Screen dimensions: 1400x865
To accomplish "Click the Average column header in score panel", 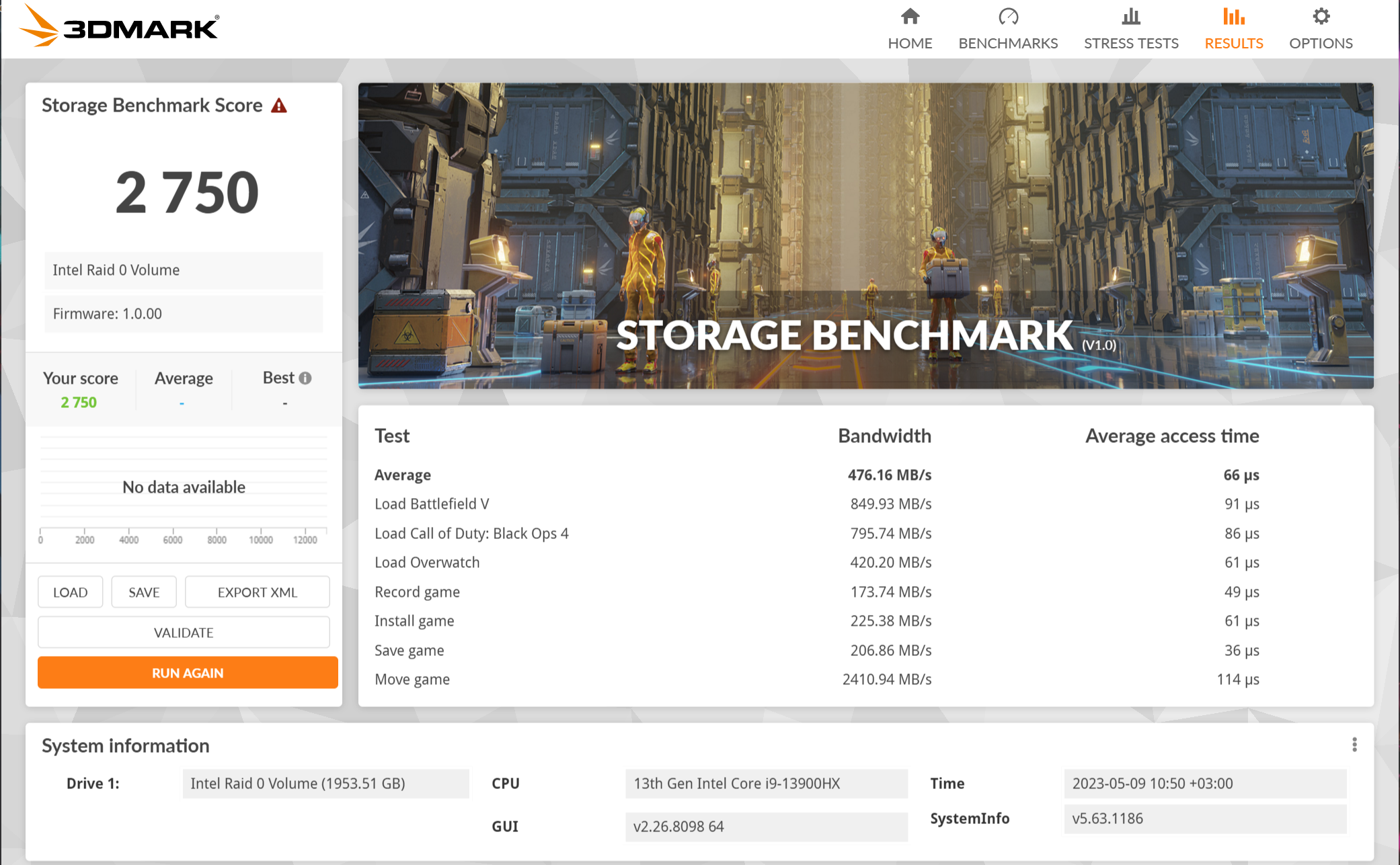I will (184, 378).
